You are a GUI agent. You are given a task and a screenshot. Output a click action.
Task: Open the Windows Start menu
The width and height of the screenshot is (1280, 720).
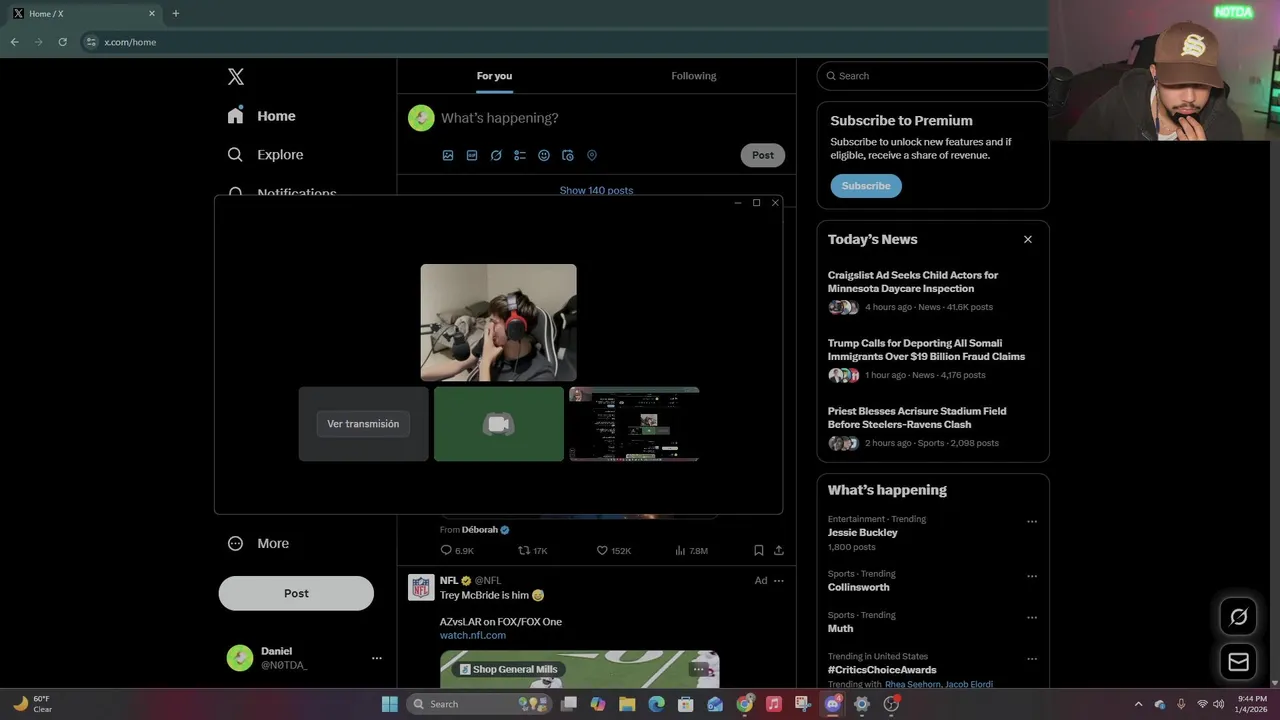click(390, 704)
